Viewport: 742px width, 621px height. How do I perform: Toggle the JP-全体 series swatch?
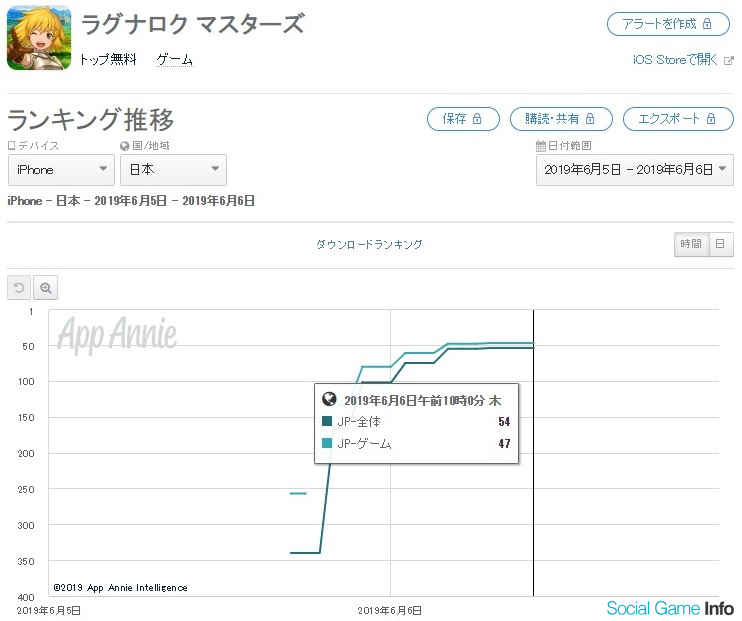(327, 421)
